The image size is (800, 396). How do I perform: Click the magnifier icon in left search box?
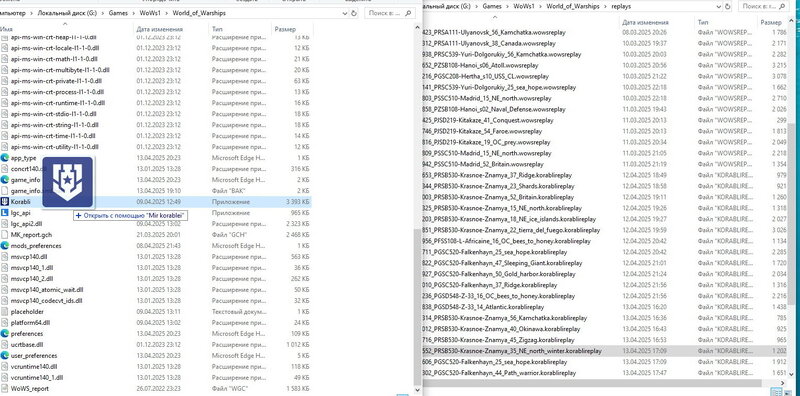tap(407, 13)
